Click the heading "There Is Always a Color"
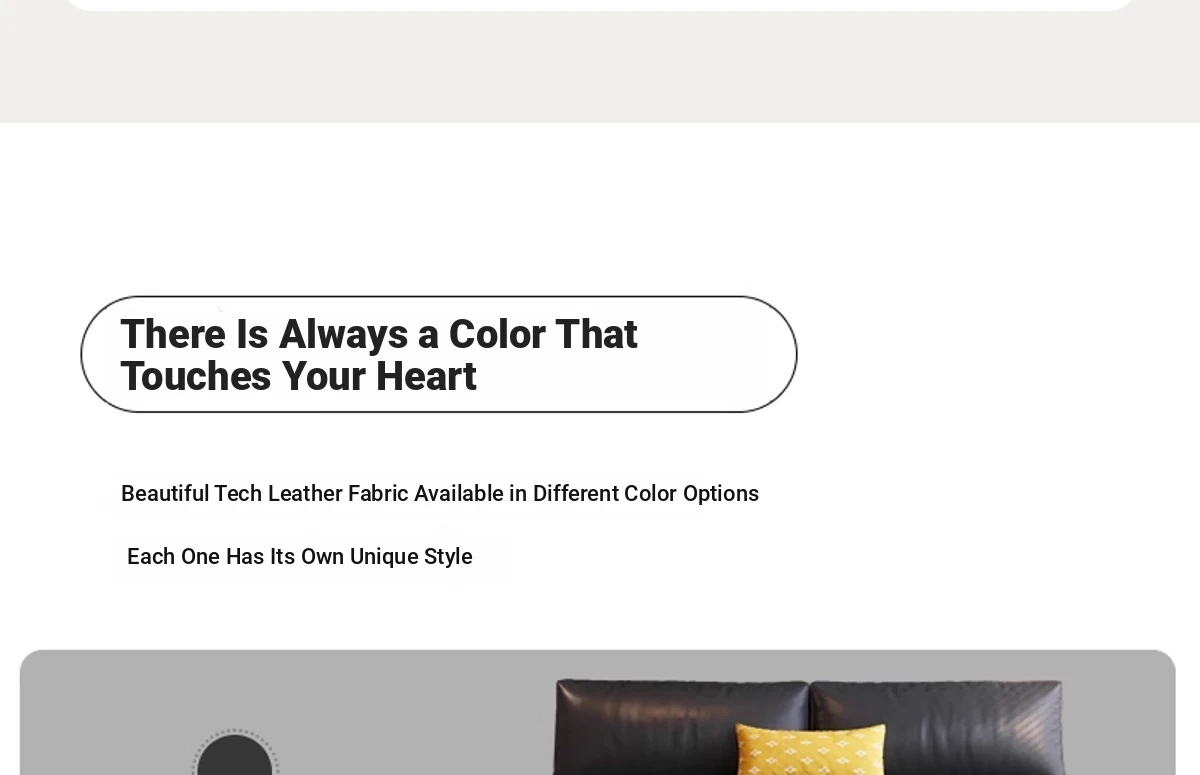 (378, 334)
